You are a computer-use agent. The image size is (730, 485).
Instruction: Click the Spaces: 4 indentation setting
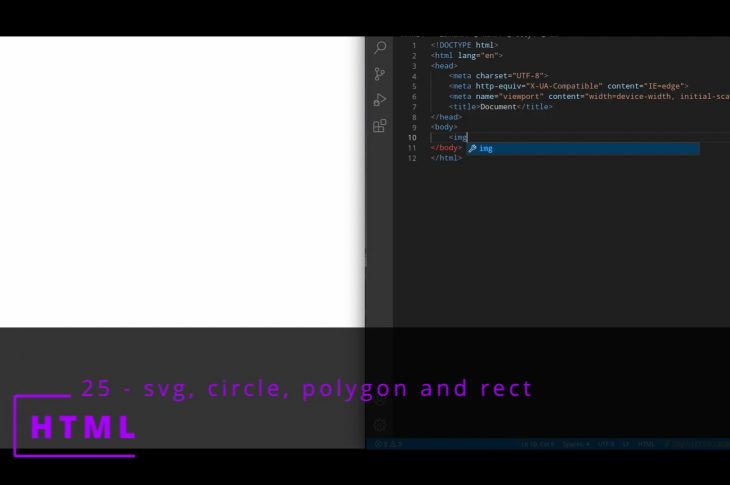pos(576,443)
